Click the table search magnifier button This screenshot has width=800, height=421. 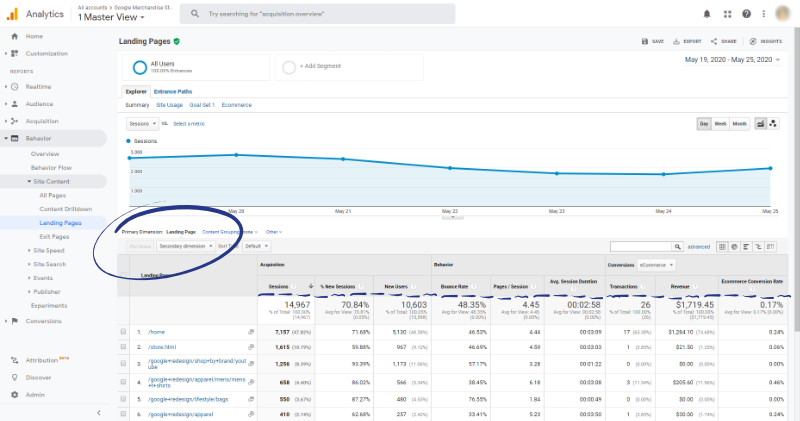678,246
